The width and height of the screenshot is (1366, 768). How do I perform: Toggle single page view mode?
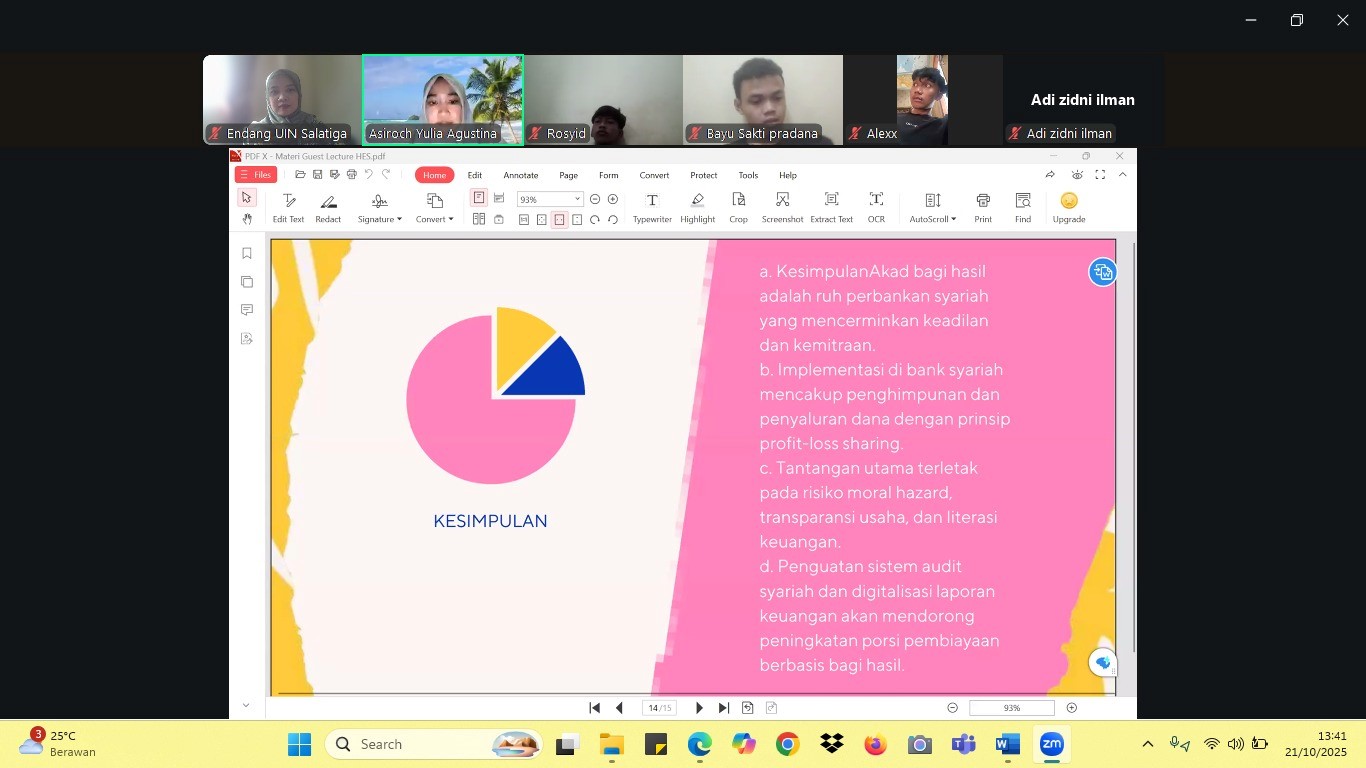click(479, 198)
